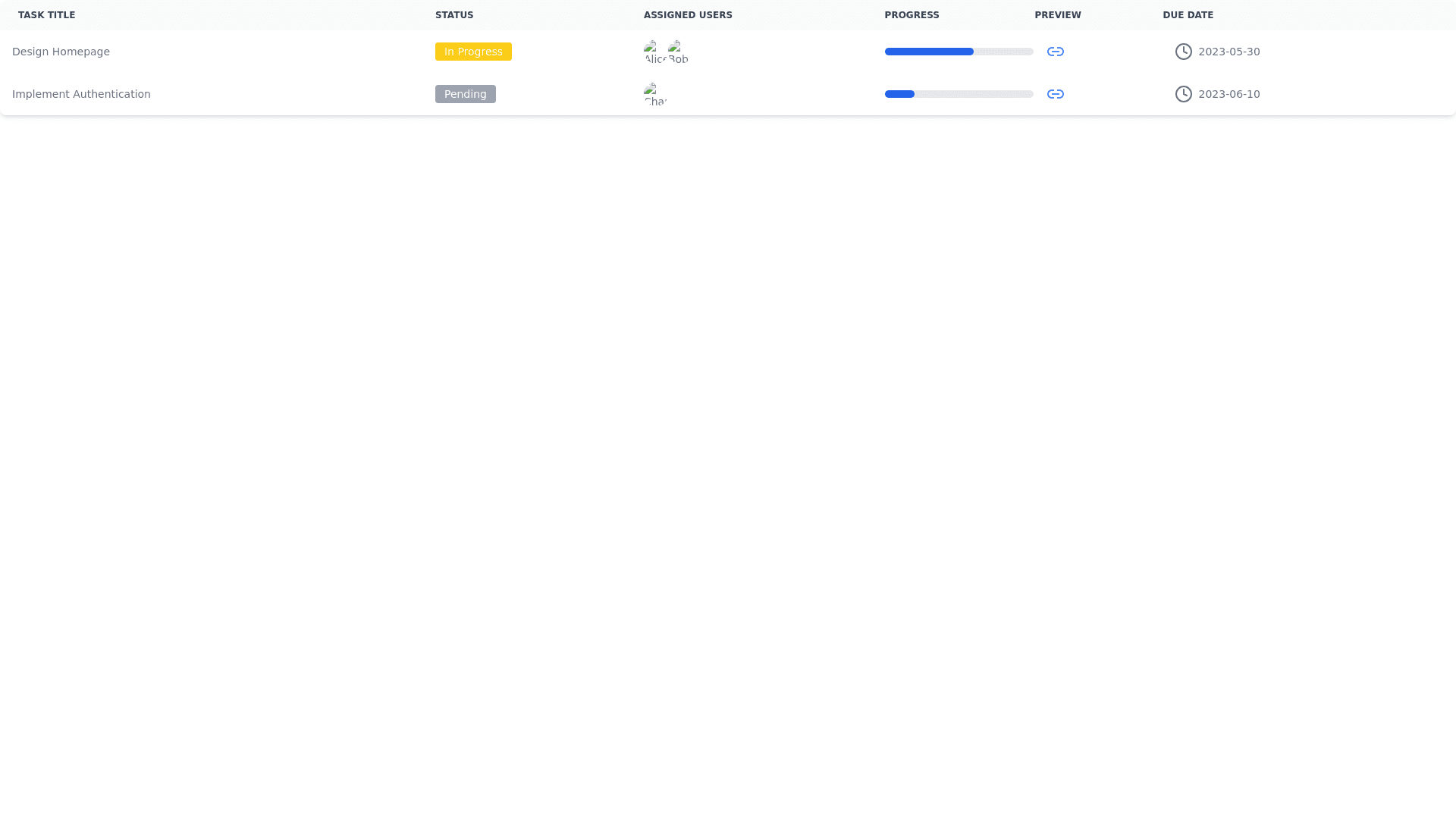Click the Assigned Users column header
Screen dimensions: 1456x819
point(688,15)
